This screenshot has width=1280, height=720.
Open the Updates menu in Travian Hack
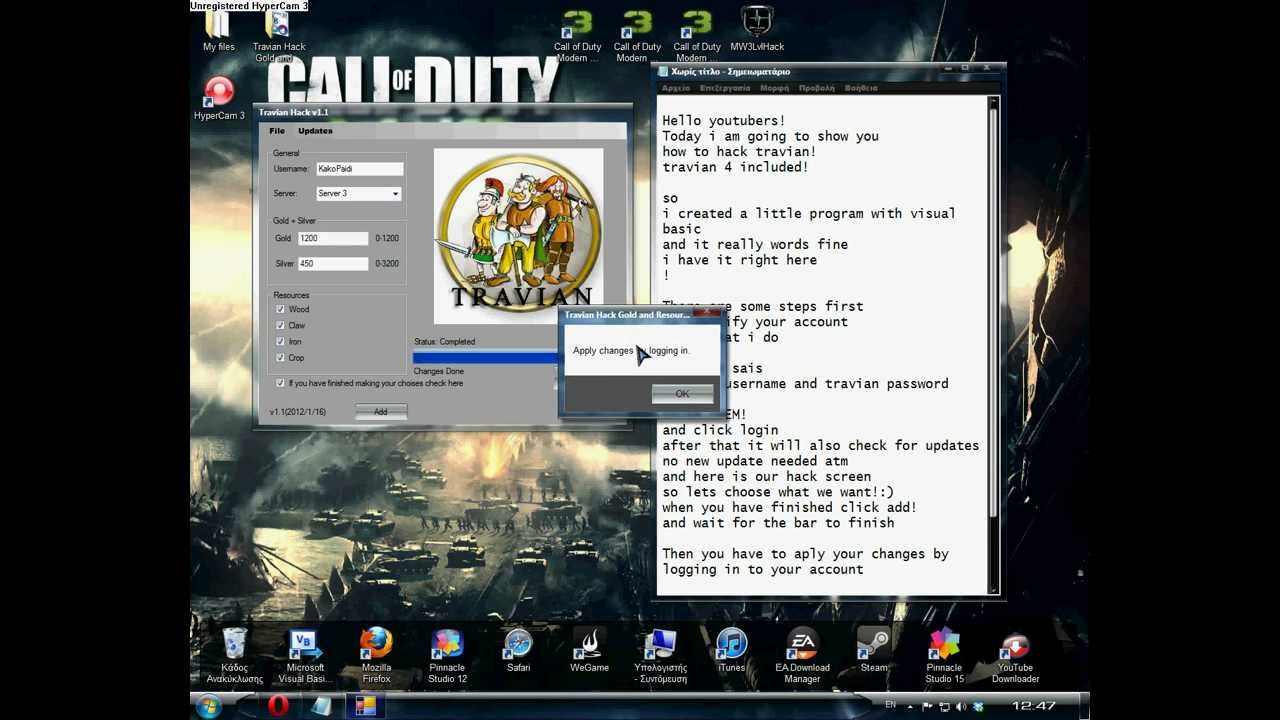315,131
